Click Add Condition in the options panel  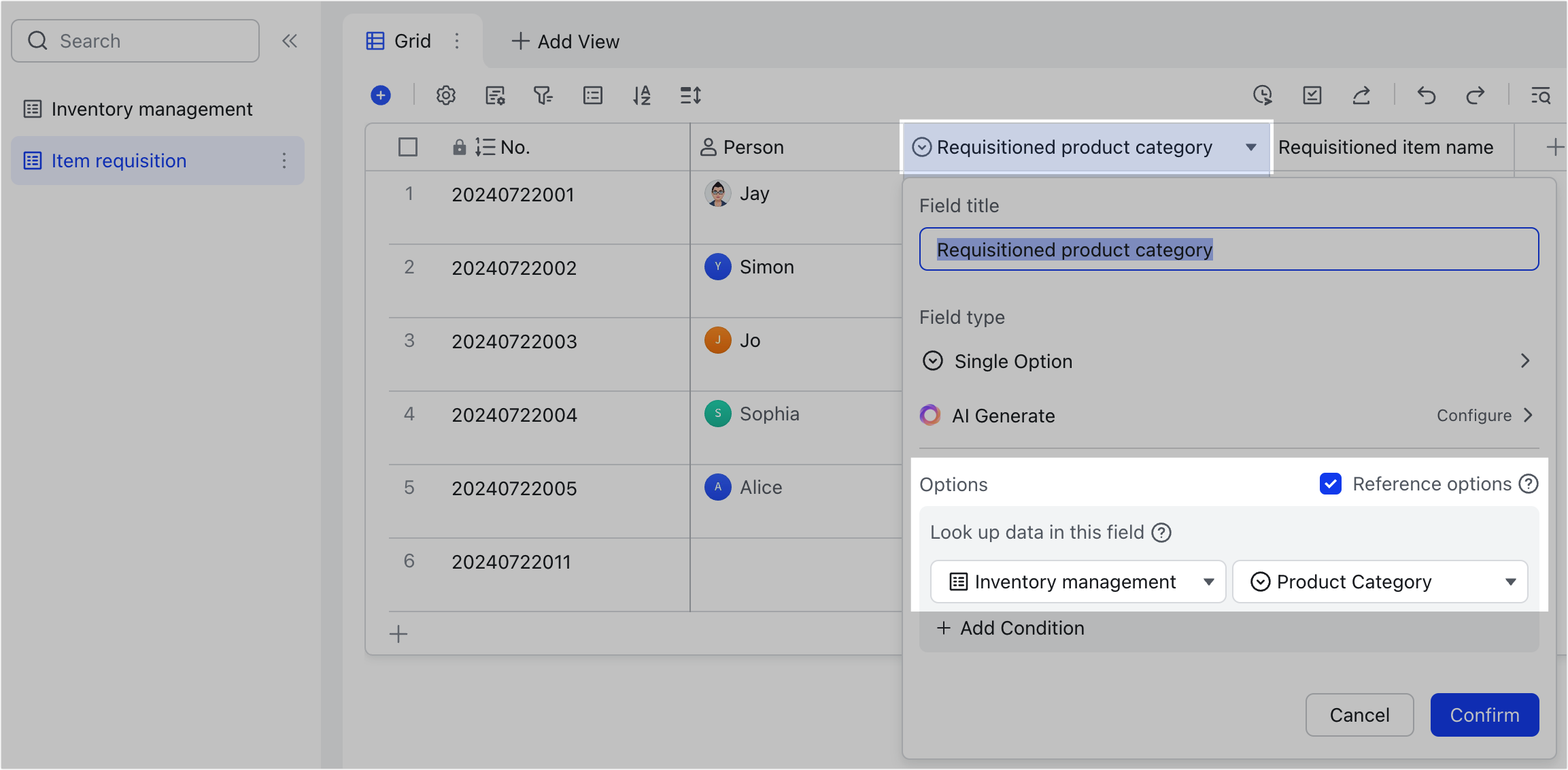[x=1011, y=628]
